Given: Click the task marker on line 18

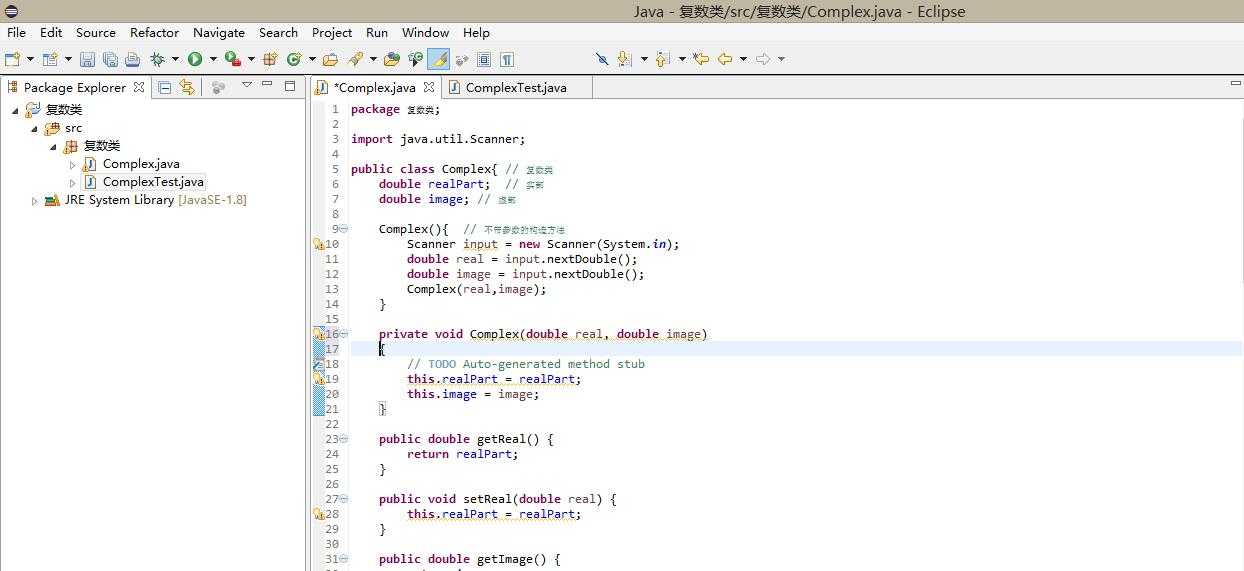Looking at the screenshot, I should point(318,364).
